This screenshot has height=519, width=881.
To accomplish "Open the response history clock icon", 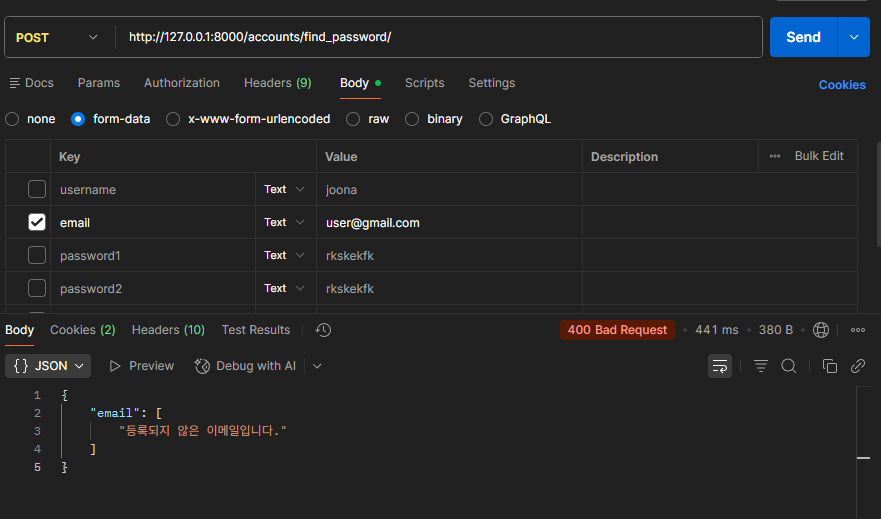I will point(323,330).
